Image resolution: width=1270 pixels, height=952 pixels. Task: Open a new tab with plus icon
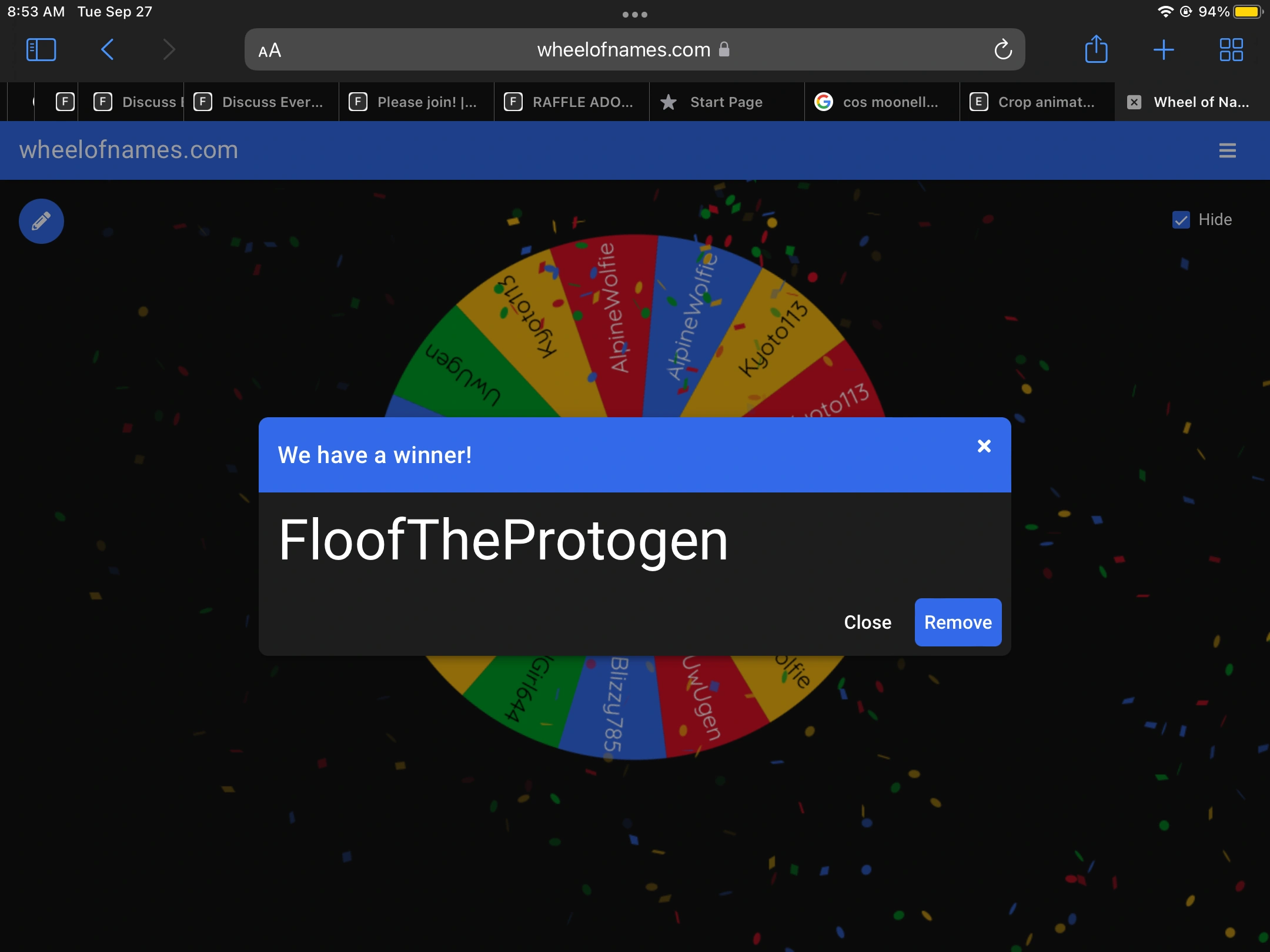[1163, 50]
